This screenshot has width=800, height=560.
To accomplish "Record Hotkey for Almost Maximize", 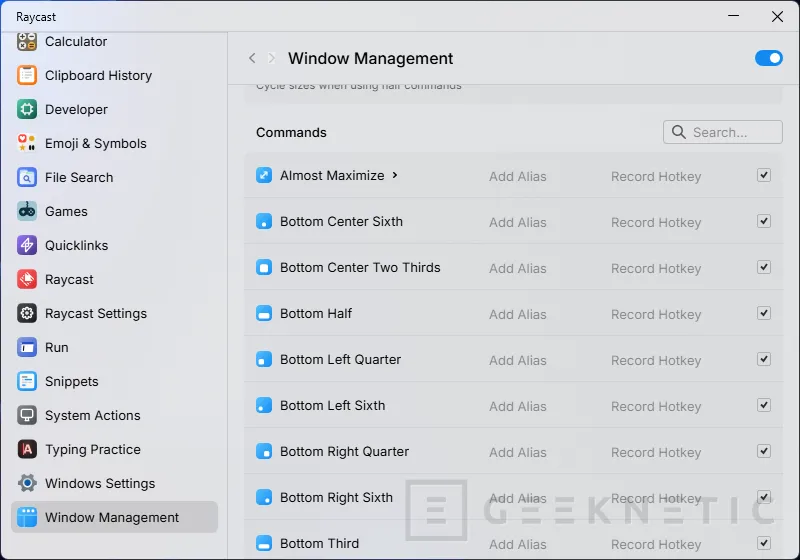I will pos(656,176).
